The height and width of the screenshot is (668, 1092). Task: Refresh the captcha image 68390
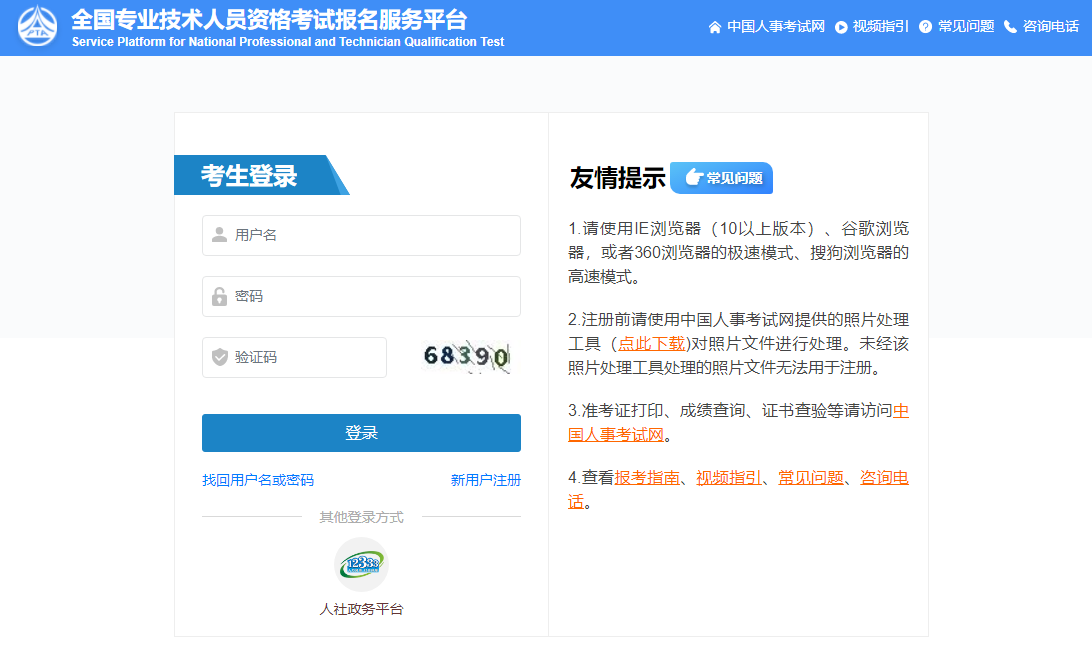pyautogui.click(x=465, y=357)
